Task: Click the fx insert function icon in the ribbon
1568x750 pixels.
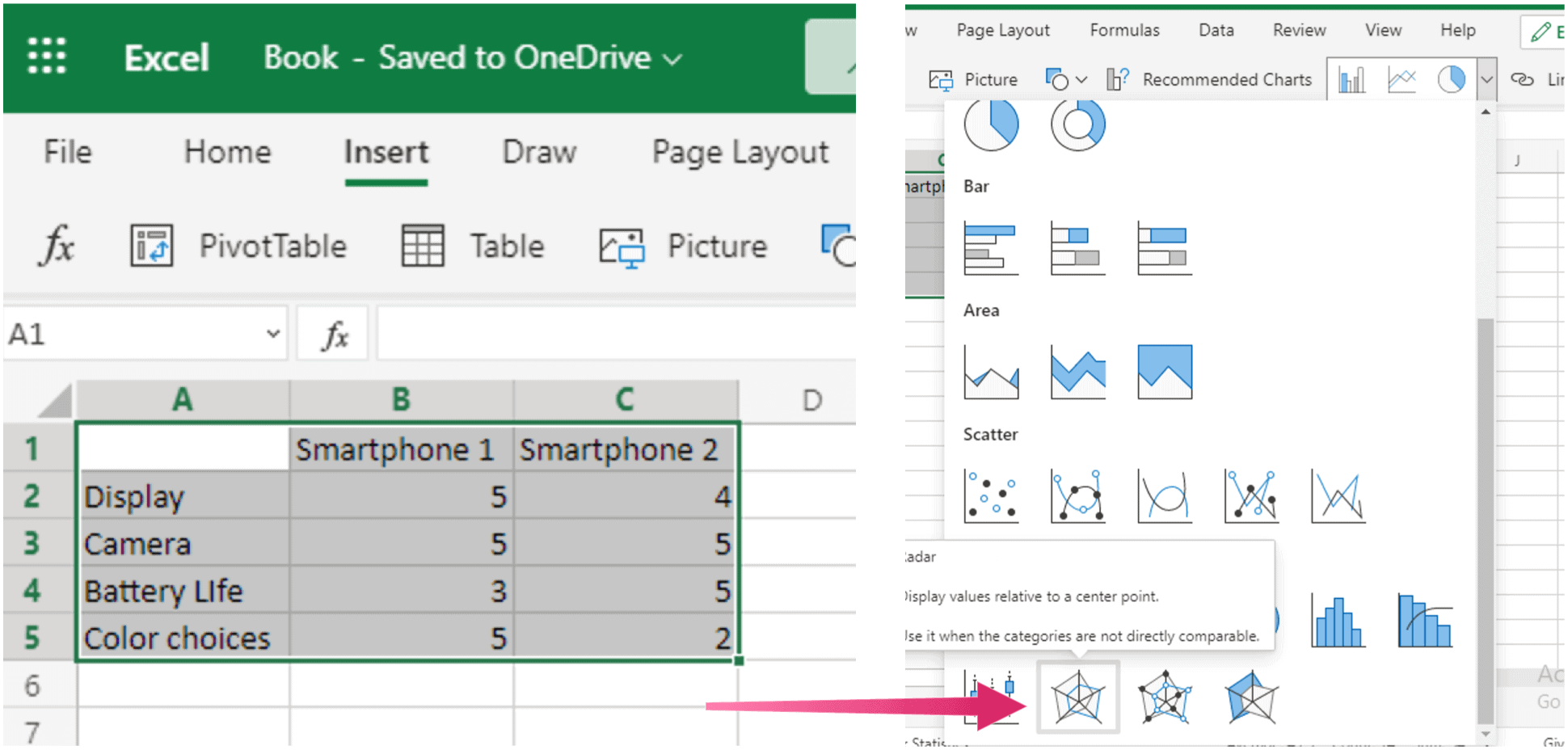Action: click(x=57, y=245)
